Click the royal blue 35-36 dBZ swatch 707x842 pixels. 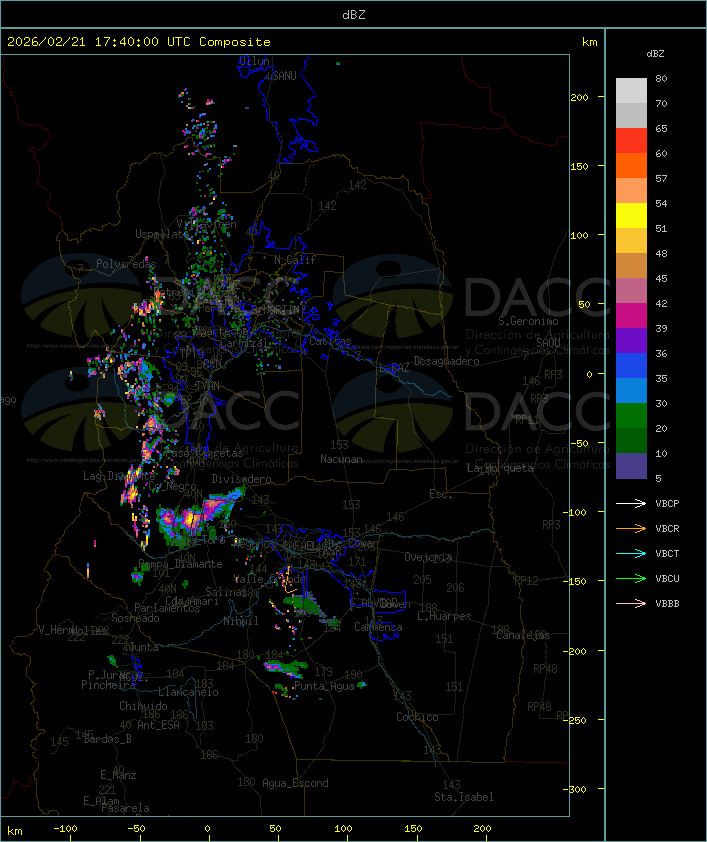pyautogui.click(x=631, y=366)
